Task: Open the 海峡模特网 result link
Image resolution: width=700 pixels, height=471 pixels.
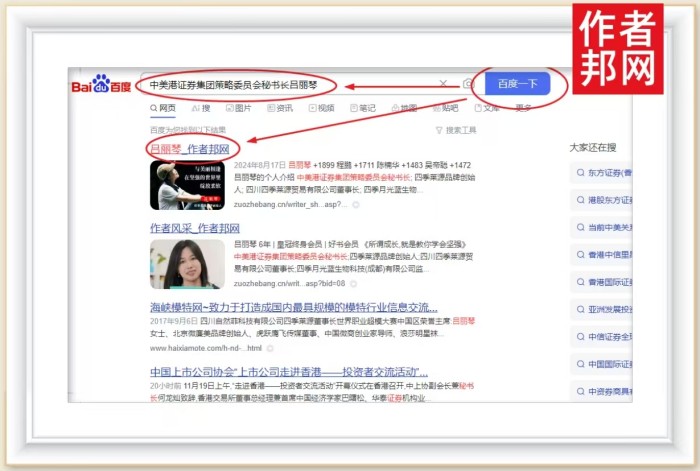Action: [294, 307]
